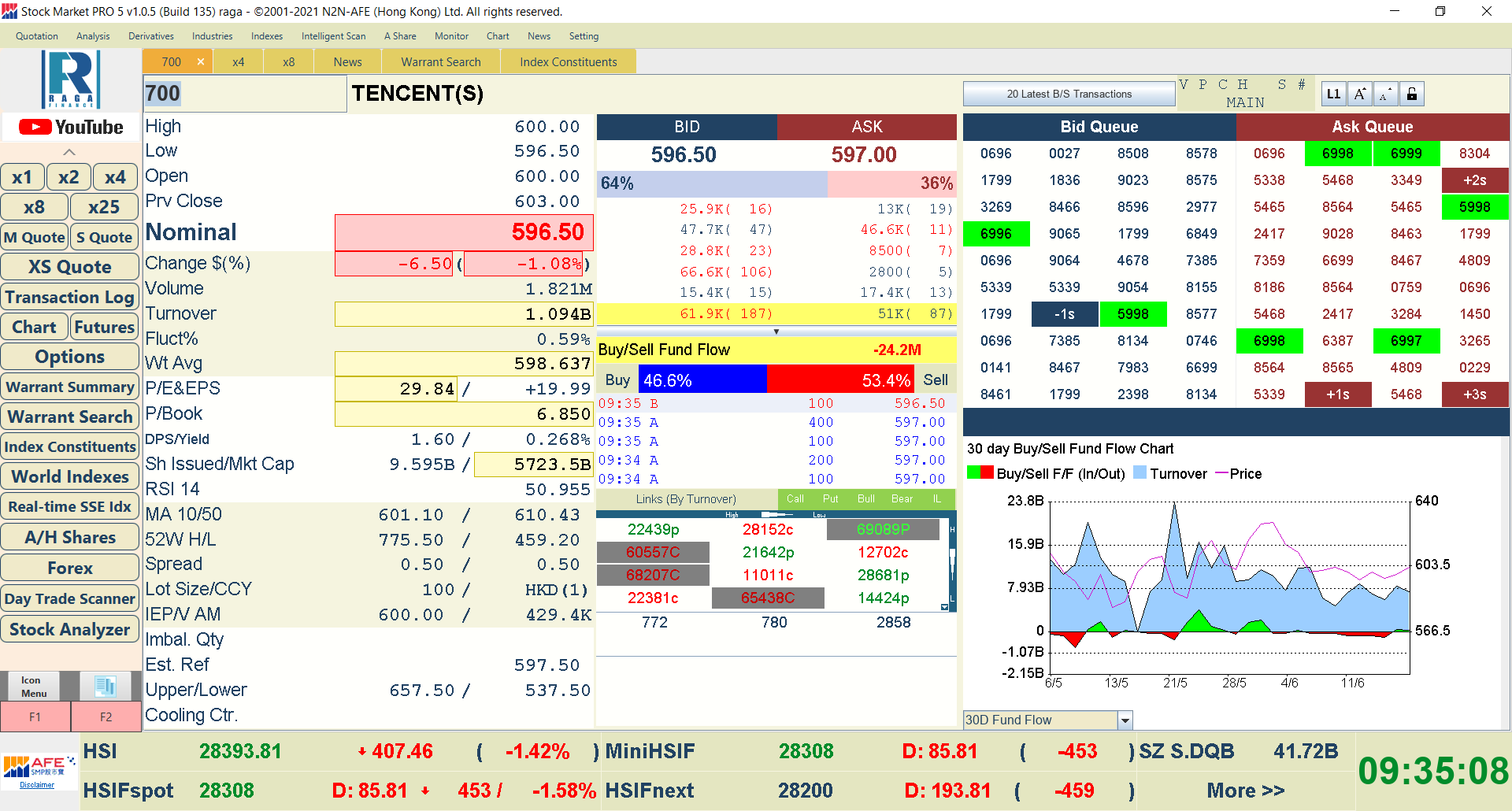Screen dimensions: 1512x811
Task: Click the unlock padlock icon
Action: (x=1412, y=94)
